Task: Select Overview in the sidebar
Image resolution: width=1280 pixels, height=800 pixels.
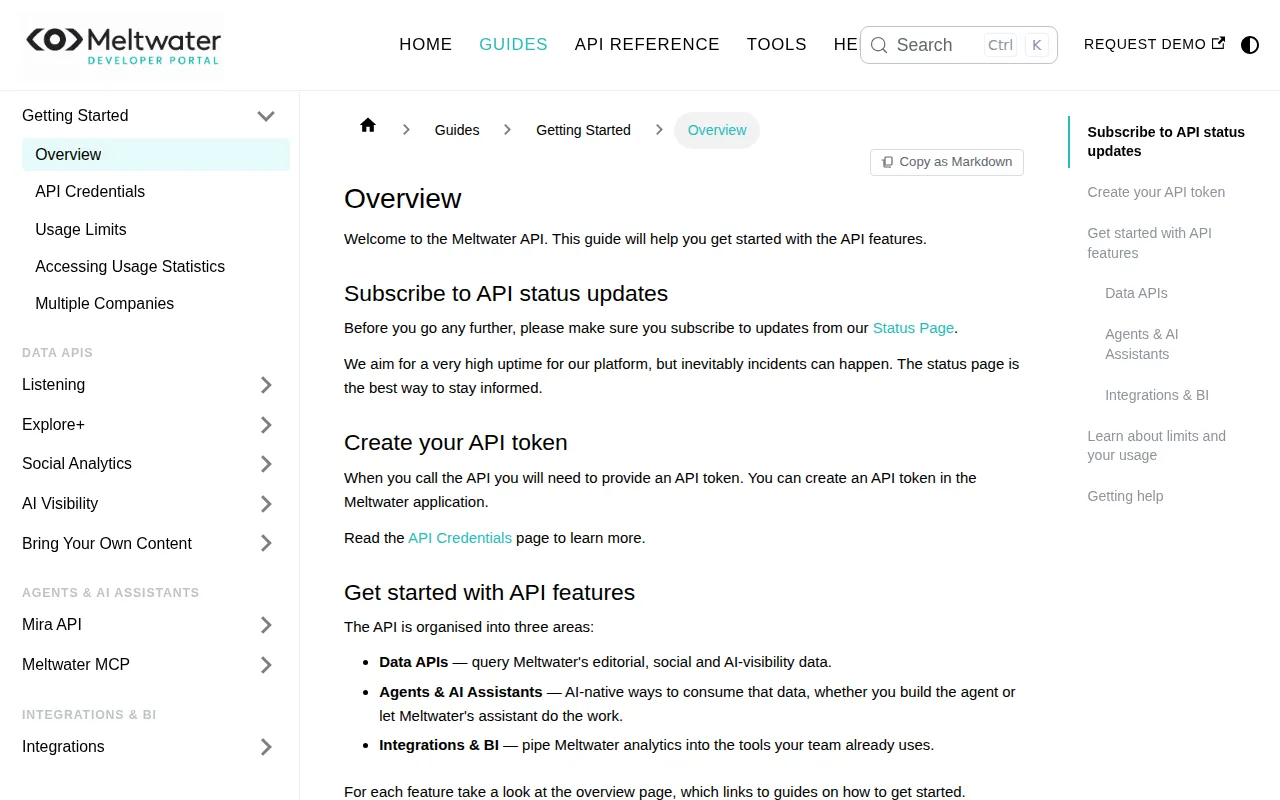Action: click(x=156, y=155)
